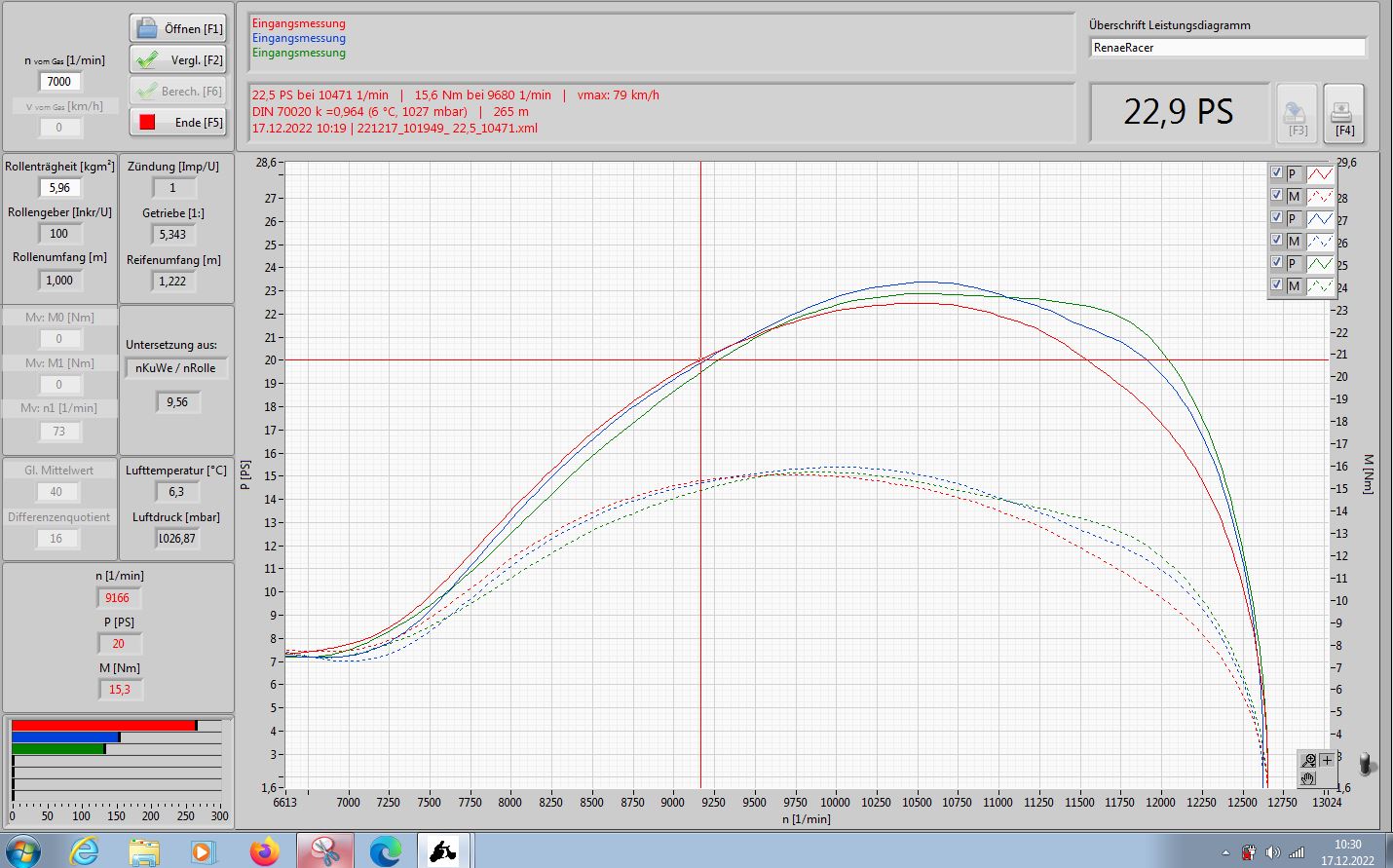Screen dimensions: 1393x868
Task: Open the blue solid line style picker
Action: click(1320, 218)
